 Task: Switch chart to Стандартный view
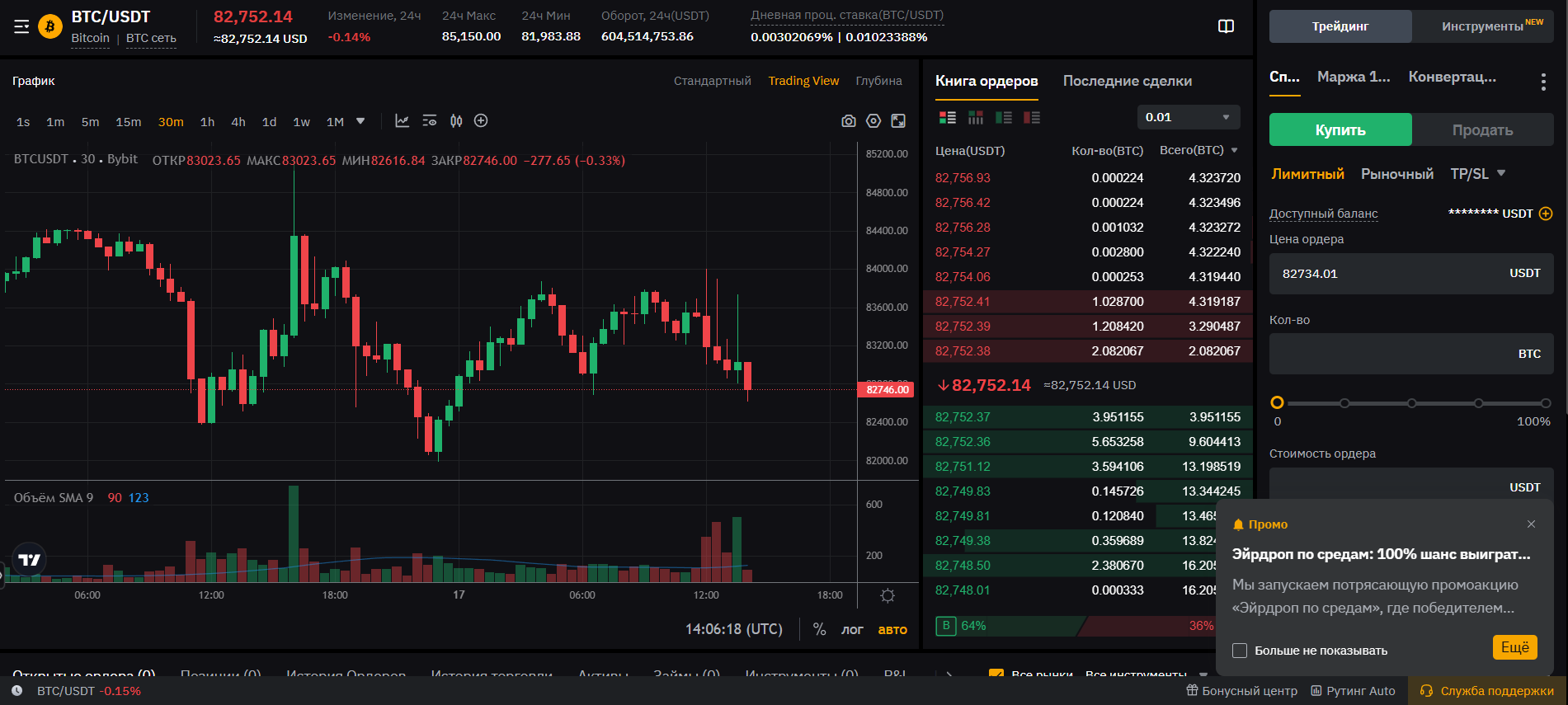(712, 81)
